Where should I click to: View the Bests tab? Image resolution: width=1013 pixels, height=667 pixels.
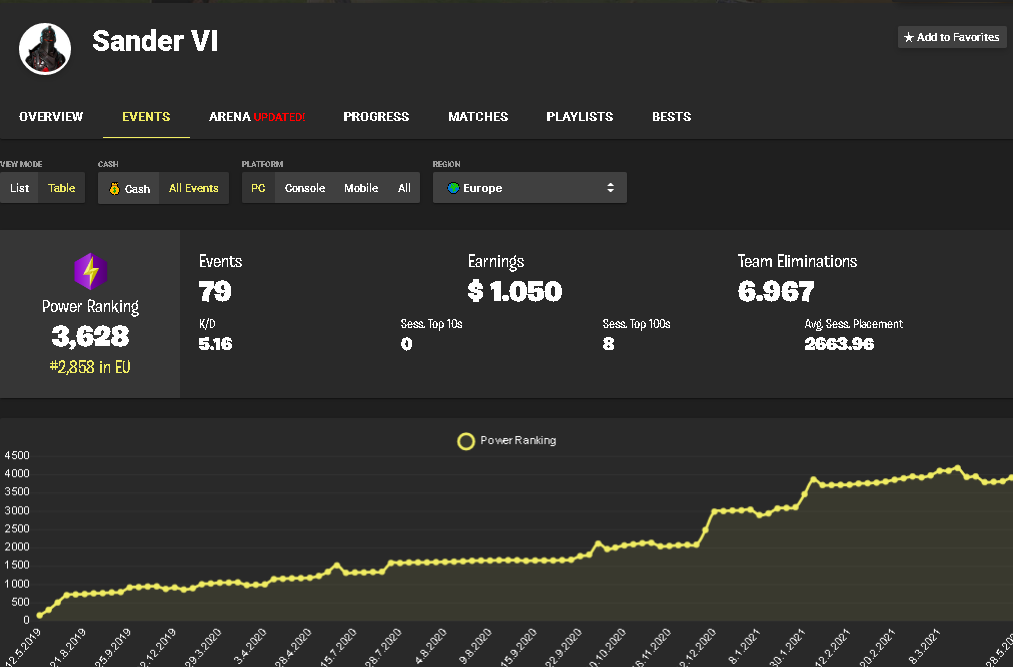pos(671,116)
